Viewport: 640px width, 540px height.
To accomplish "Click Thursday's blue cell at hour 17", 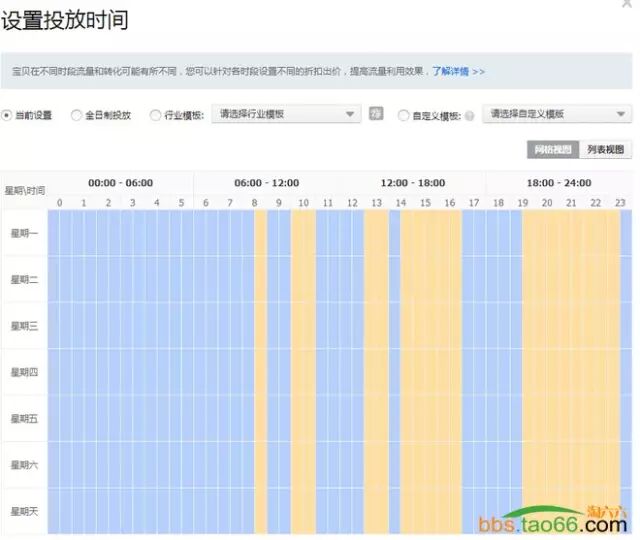I will coord(474,372).
